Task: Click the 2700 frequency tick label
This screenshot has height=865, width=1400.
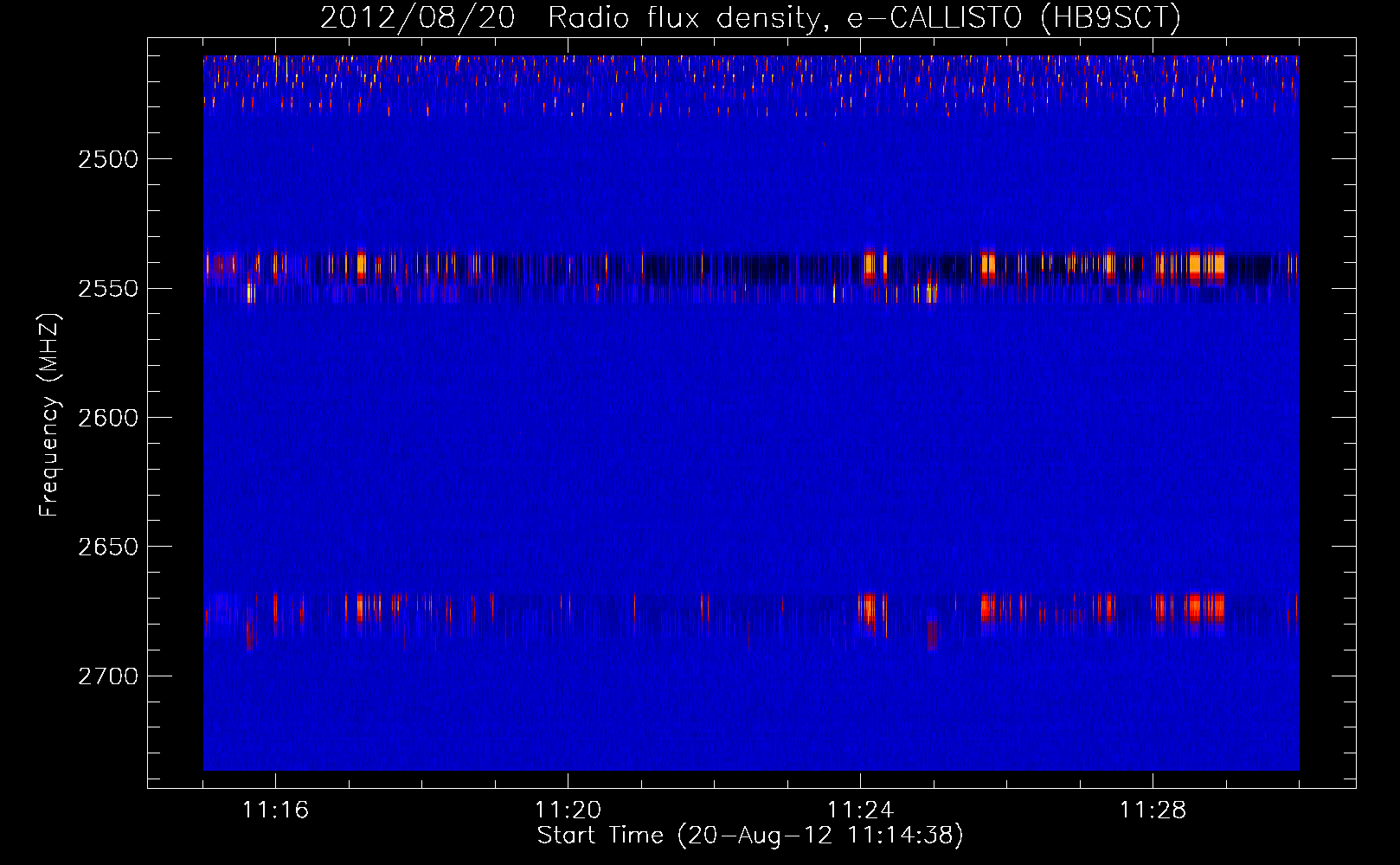Action: (x=108, y=676)
